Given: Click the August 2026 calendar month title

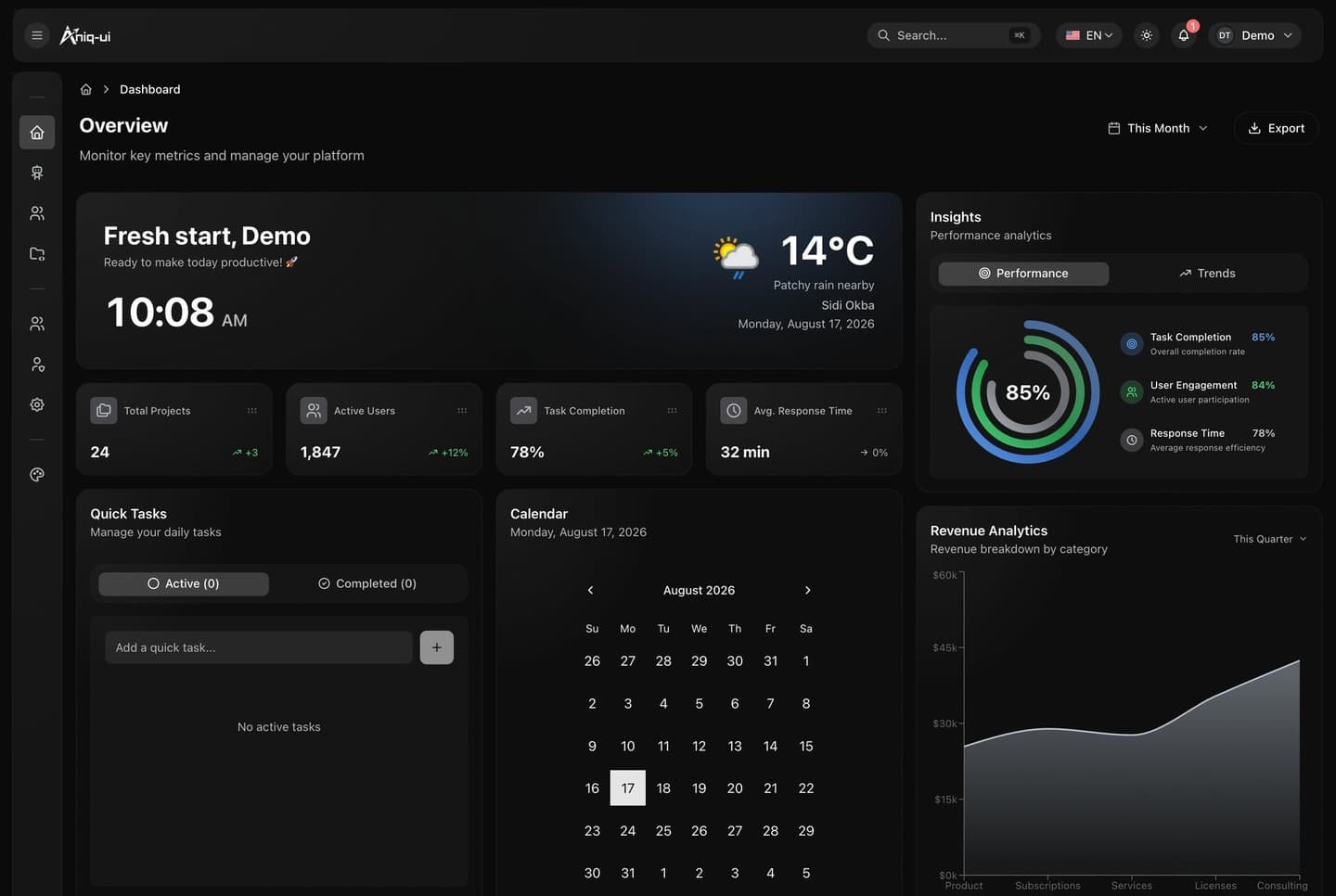Looking at the screenshot, I should 700,590.
